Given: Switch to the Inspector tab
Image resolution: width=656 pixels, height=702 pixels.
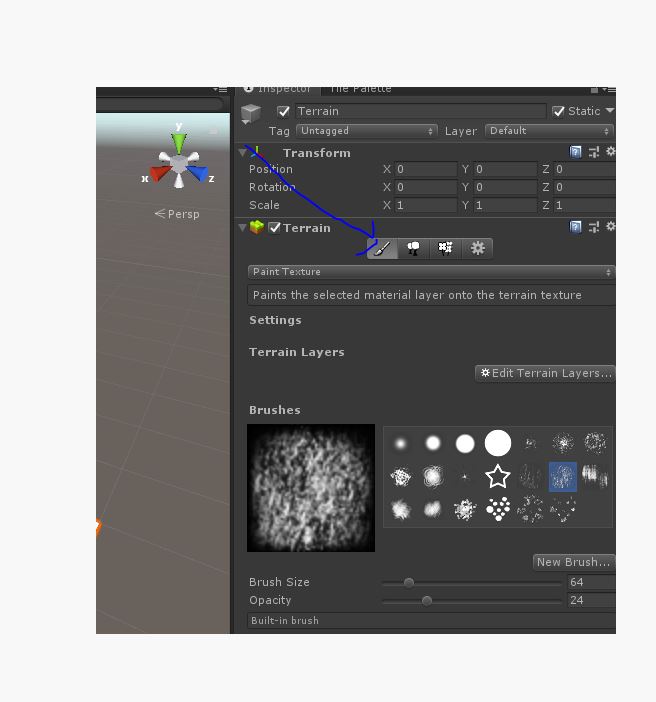Looking at the screenshot, I should tap(277, 90).
